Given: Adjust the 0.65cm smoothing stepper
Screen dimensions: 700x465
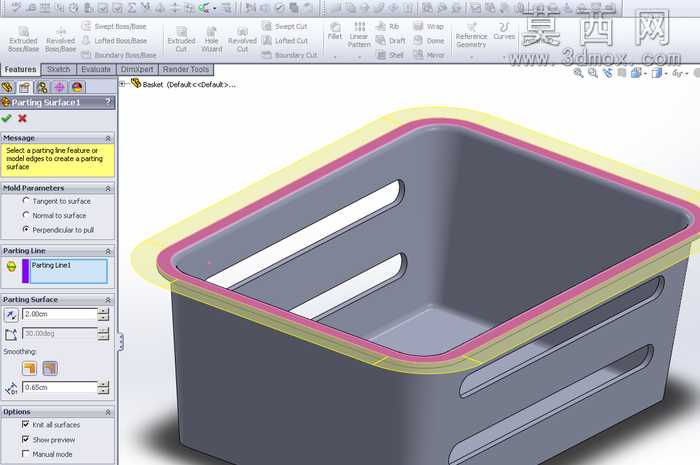Looking at the screenshot, I should (x=103, y=387).
